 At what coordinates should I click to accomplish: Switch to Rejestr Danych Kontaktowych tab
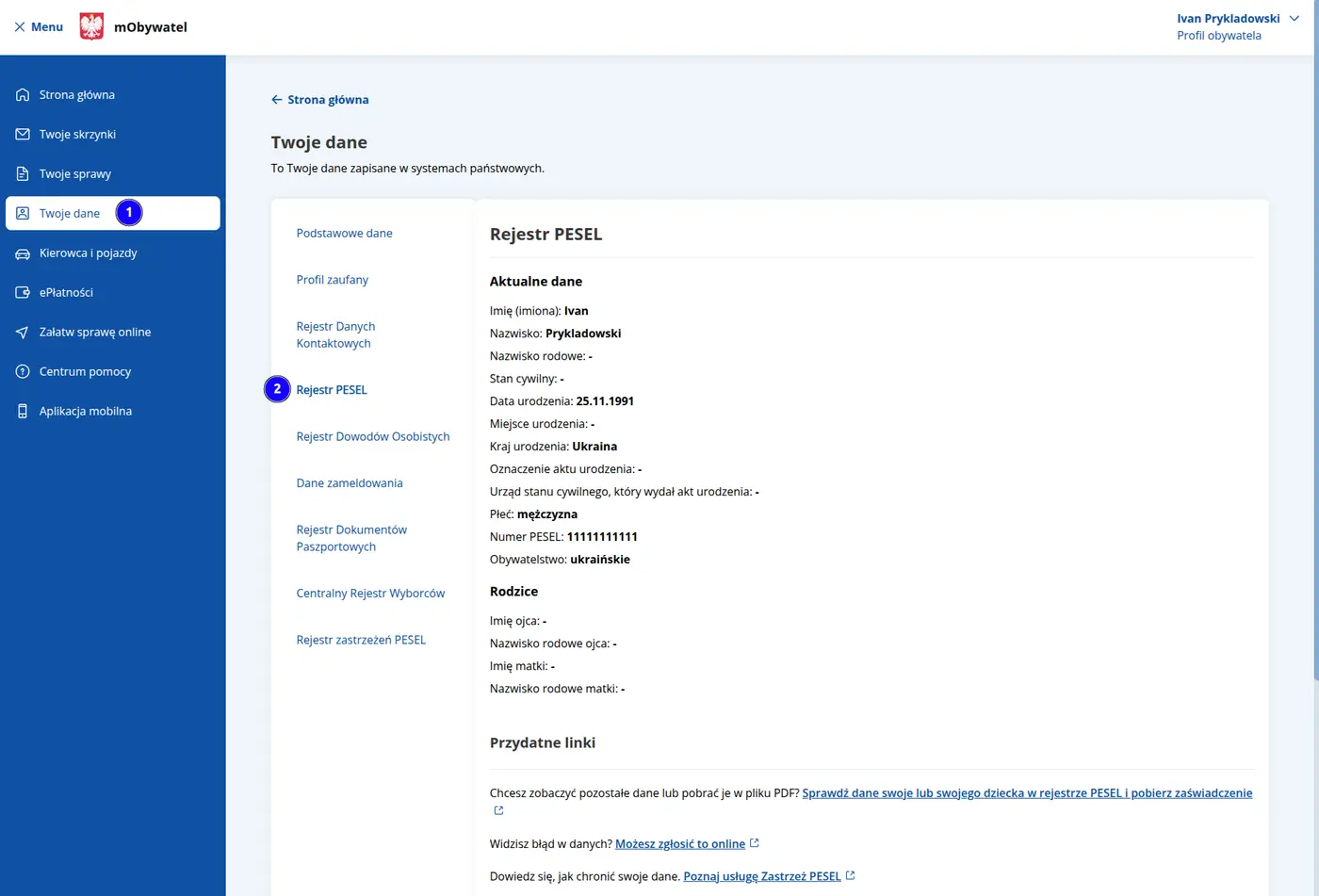pos(336,335)
